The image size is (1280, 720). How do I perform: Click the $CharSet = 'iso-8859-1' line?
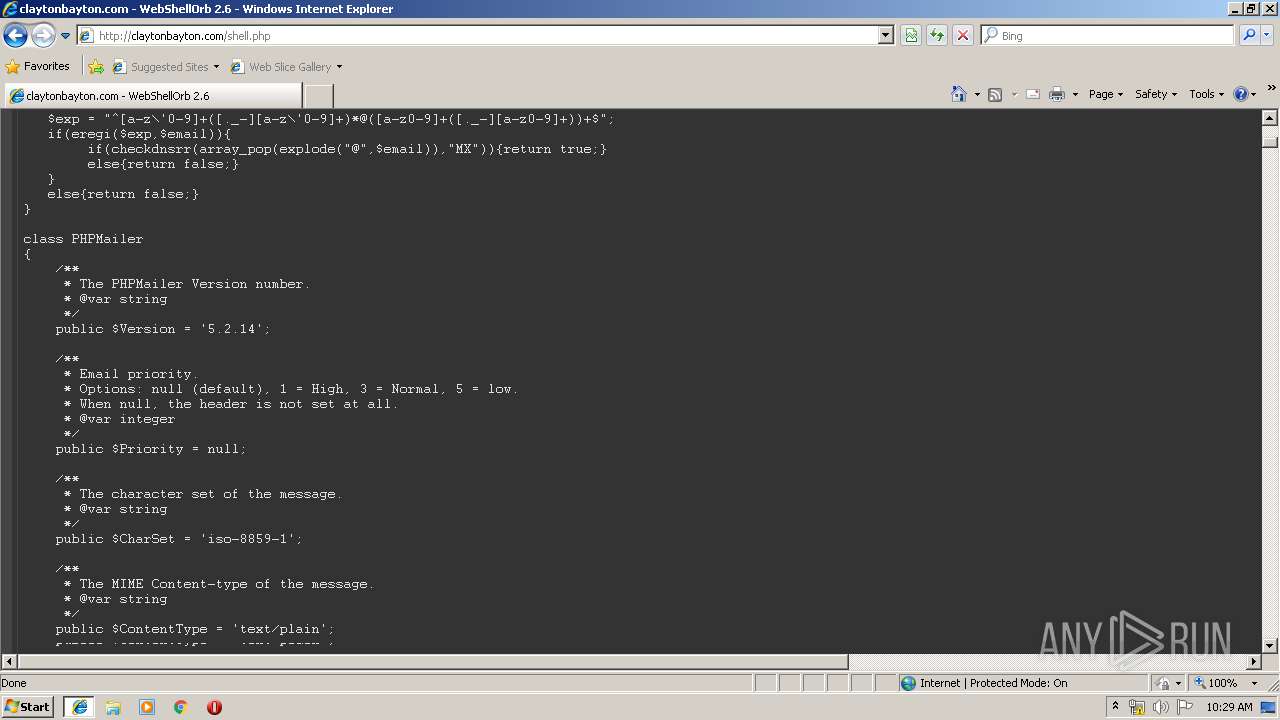click(x=179, y=539)
